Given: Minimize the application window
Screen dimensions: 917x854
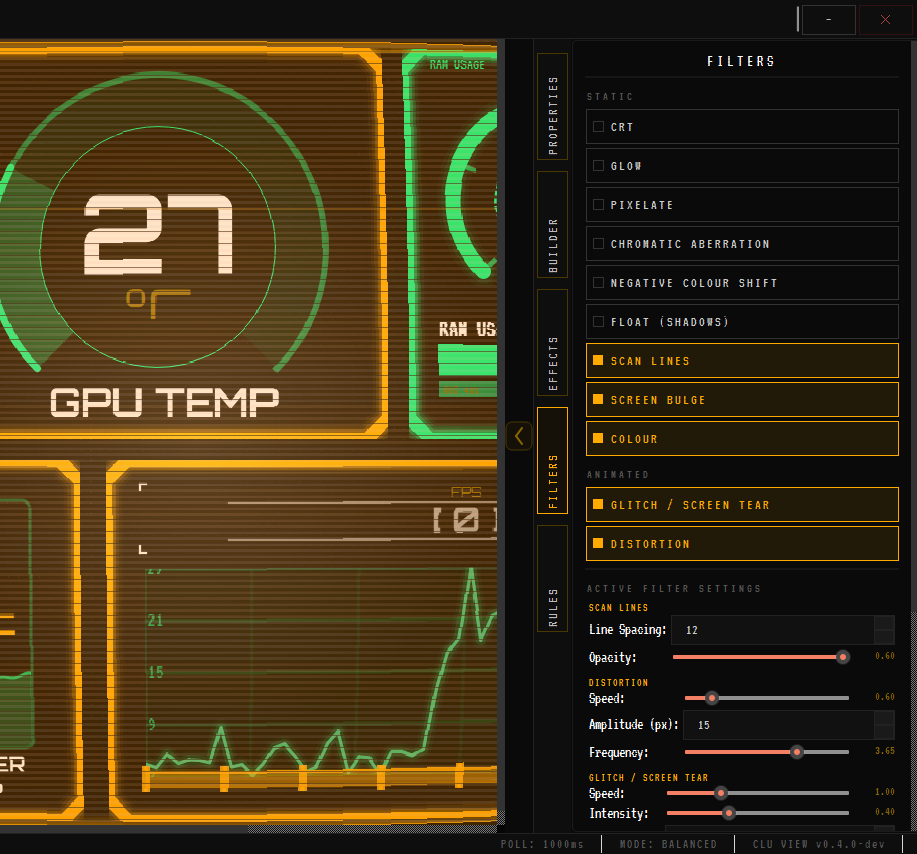Looking at the screenshot, I should [x=829, y=20].
